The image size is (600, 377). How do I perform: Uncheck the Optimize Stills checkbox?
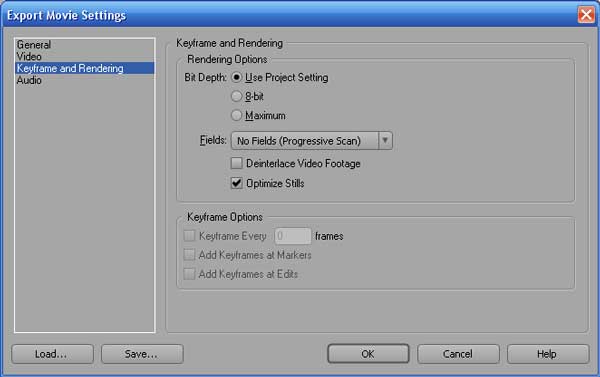tap(236, 183)
